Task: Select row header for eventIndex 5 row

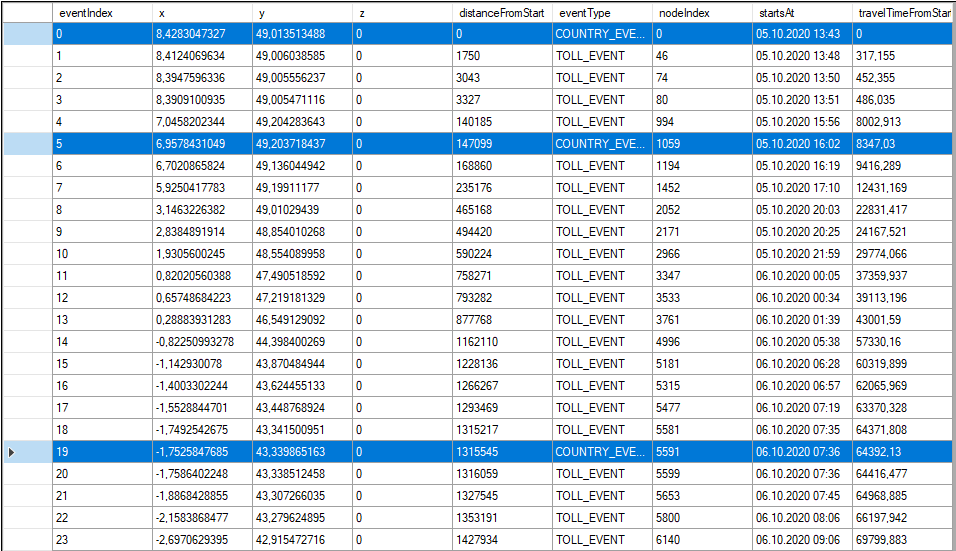Action: point(26,144)
